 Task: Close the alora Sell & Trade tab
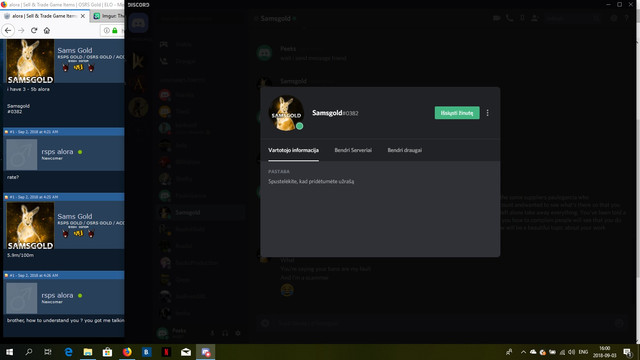83,16
